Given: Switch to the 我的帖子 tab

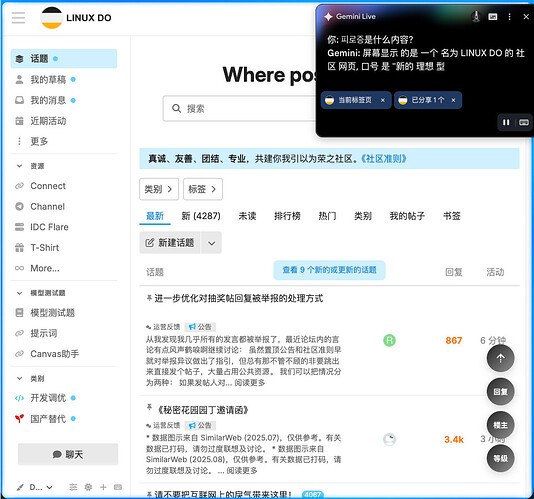Looking at the screenshot, I should point(407,216).
